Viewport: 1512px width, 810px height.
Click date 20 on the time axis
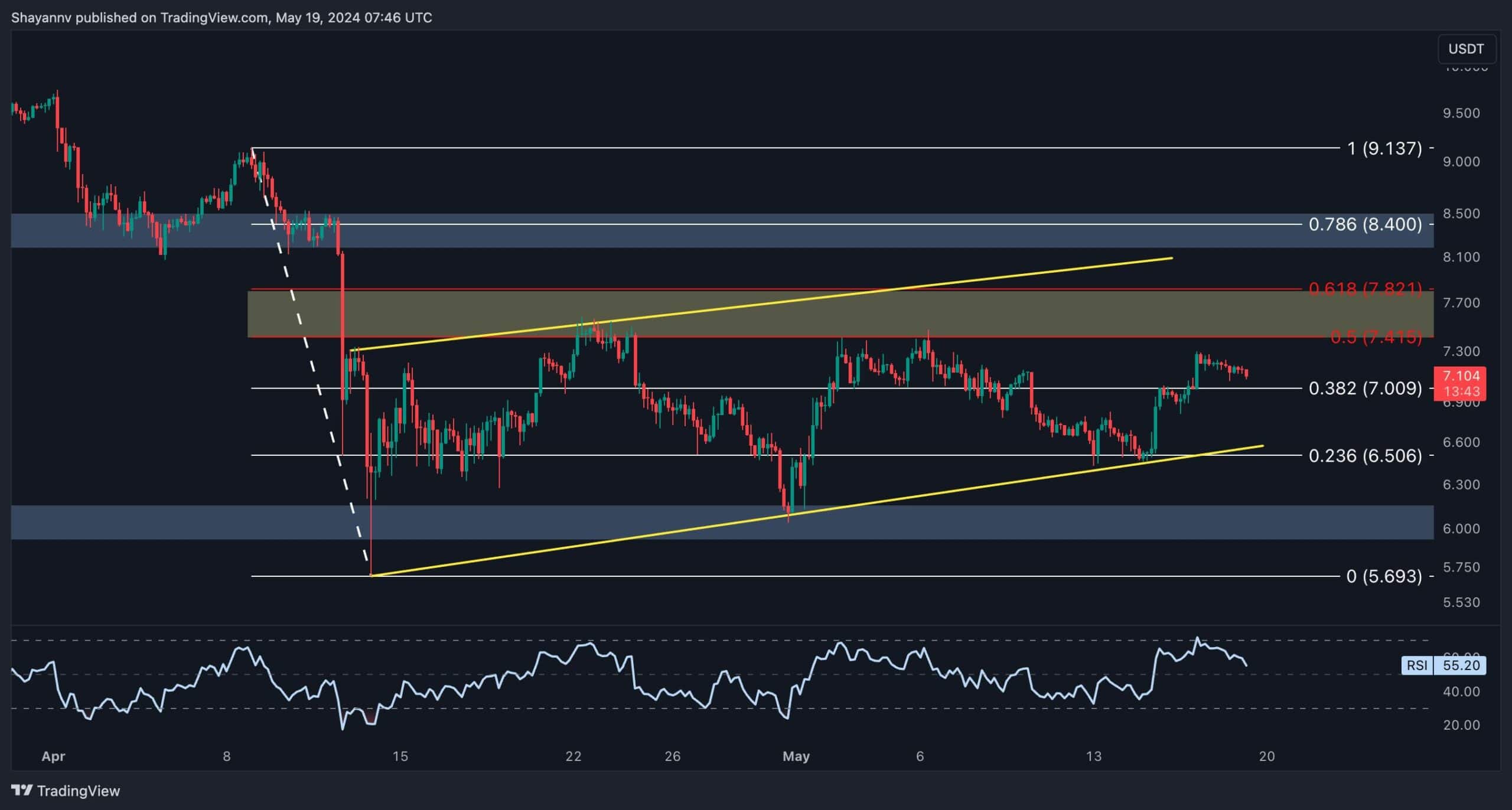point(1266,756)
